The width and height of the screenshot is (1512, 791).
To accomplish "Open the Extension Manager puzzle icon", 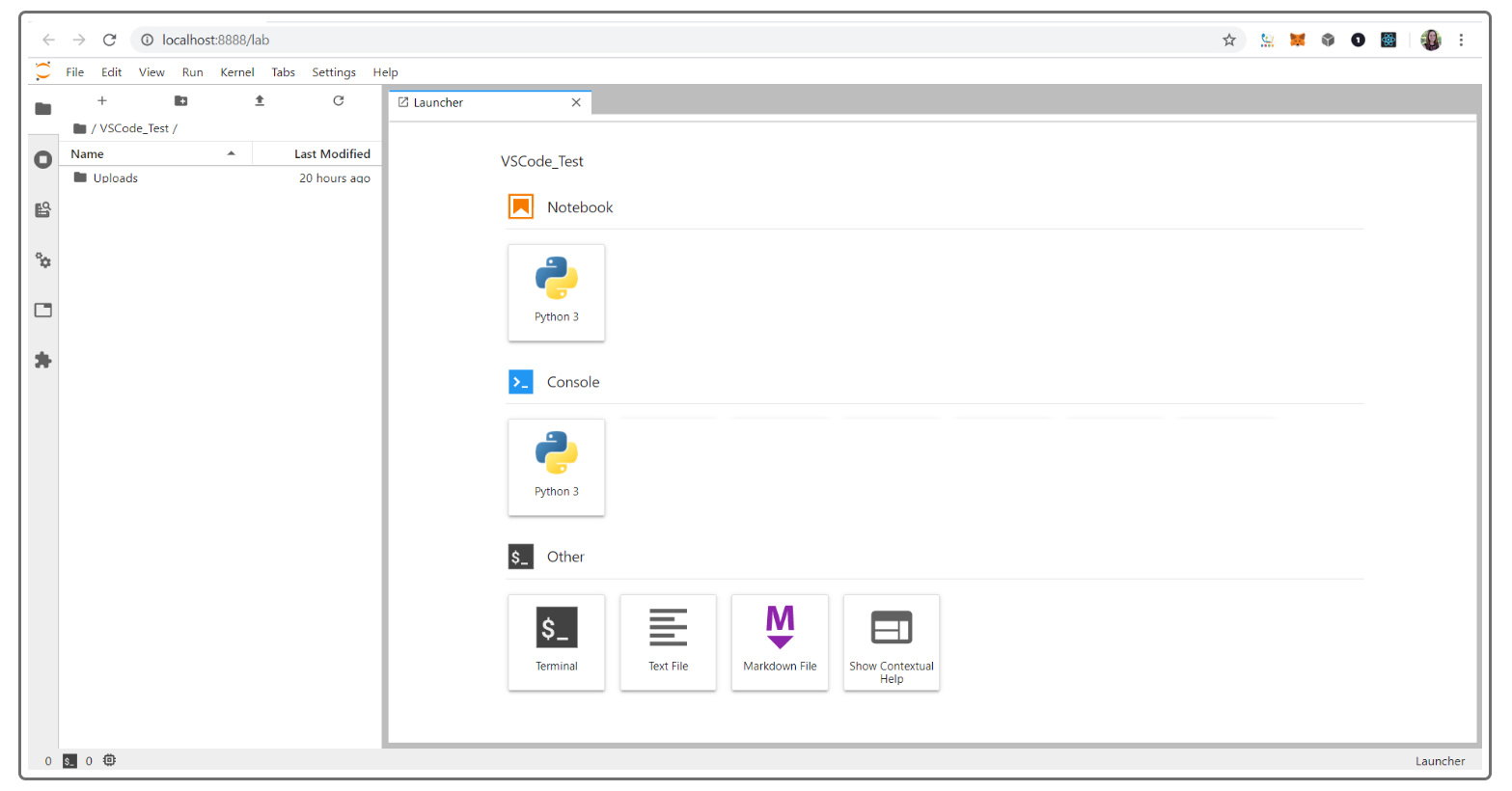I will pos(43,360).
